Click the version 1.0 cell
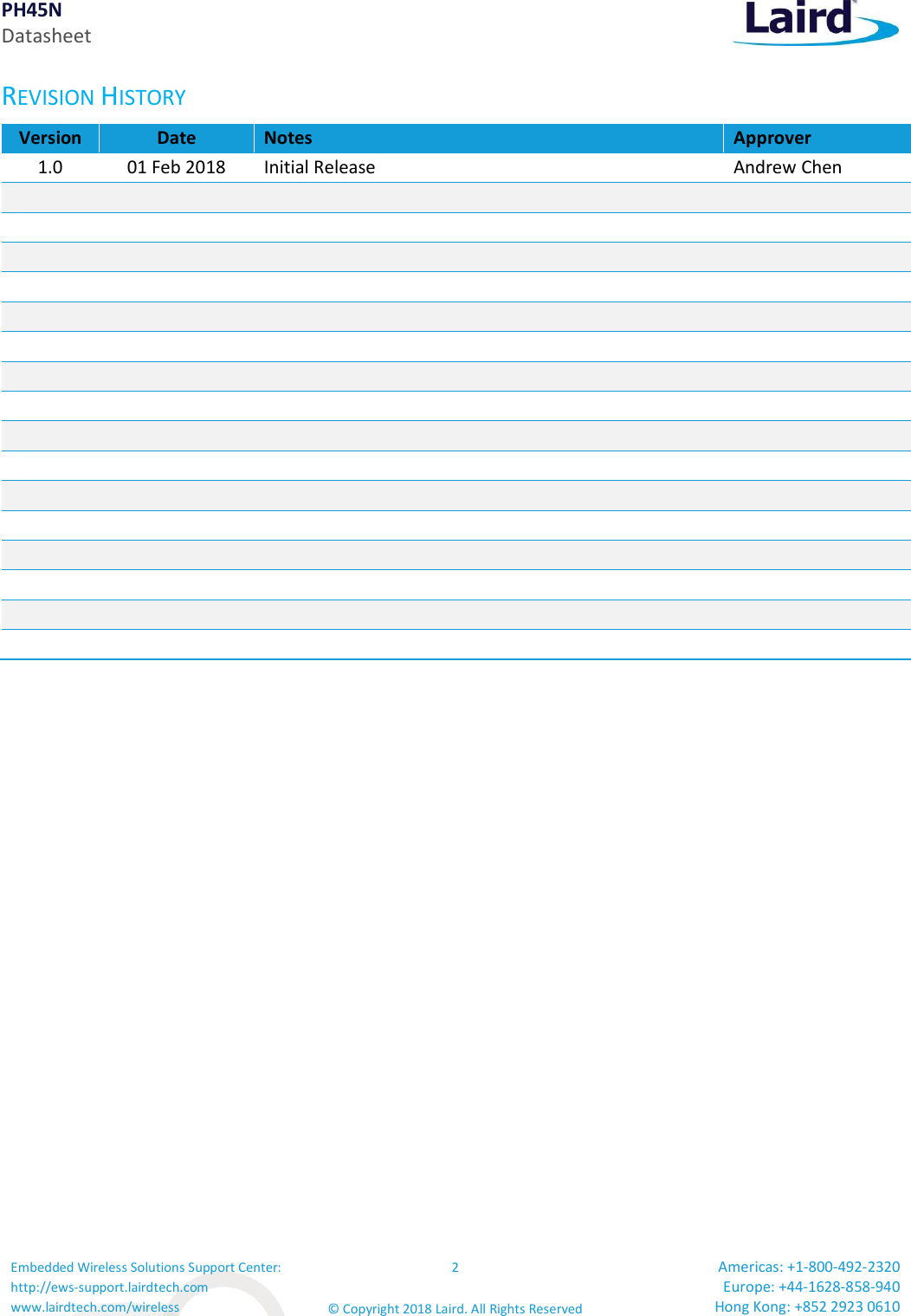This screenshot has height=1316, width=911. tap(50, 167)
